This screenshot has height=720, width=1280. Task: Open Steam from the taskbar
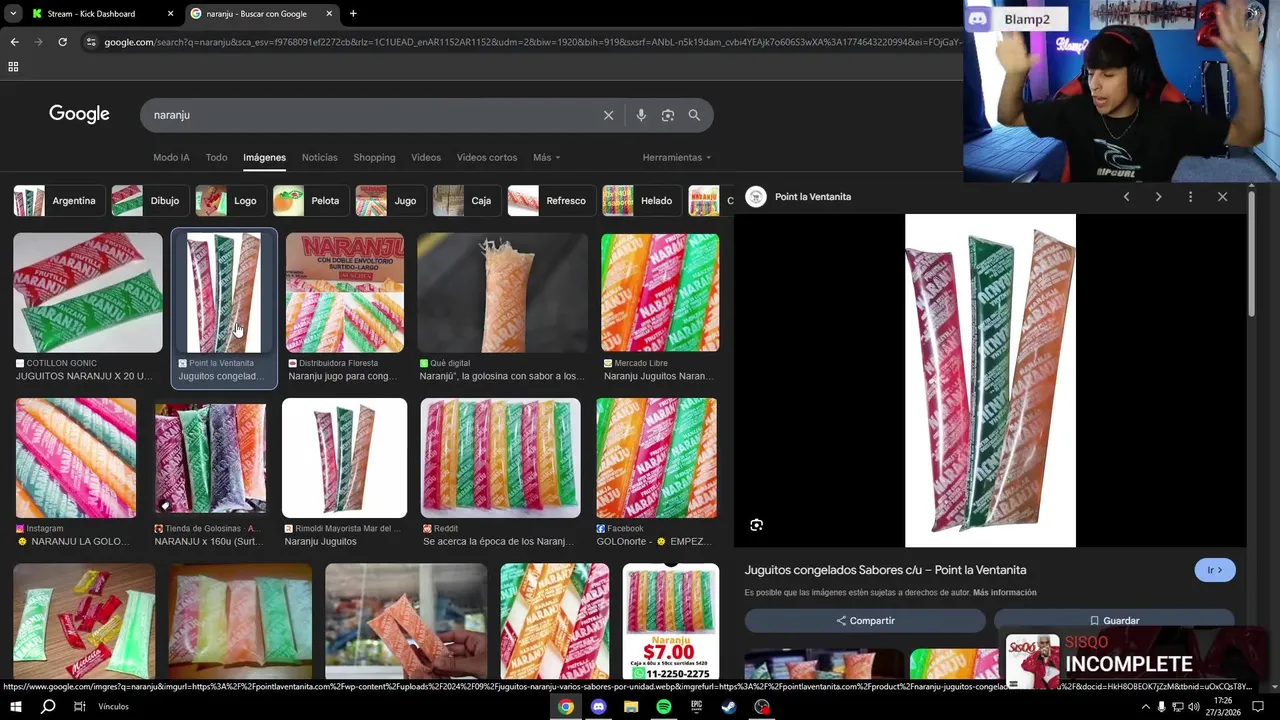pos(729,706)
